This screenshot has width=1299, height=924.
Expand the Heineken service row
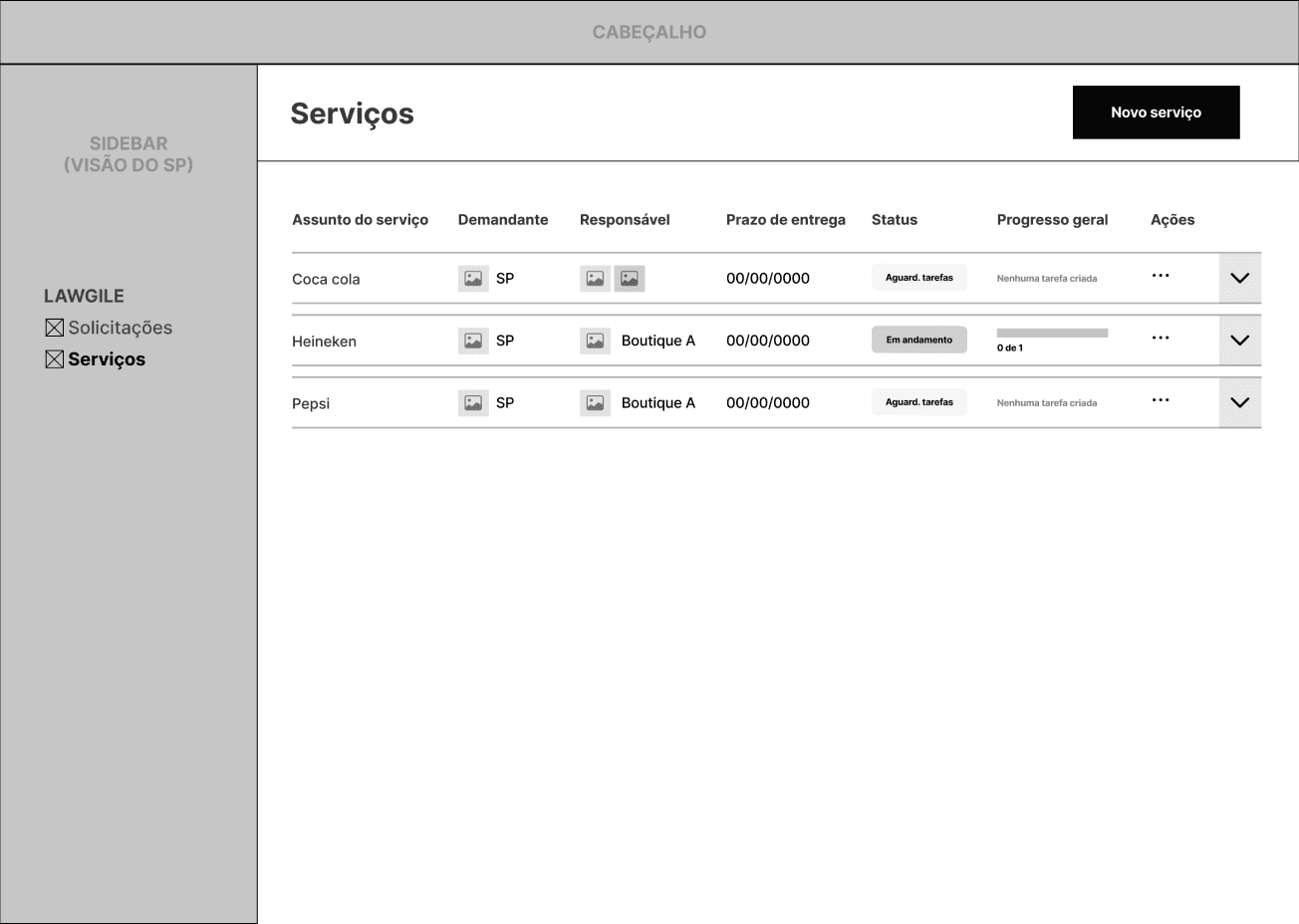[x=1240, y=341]
